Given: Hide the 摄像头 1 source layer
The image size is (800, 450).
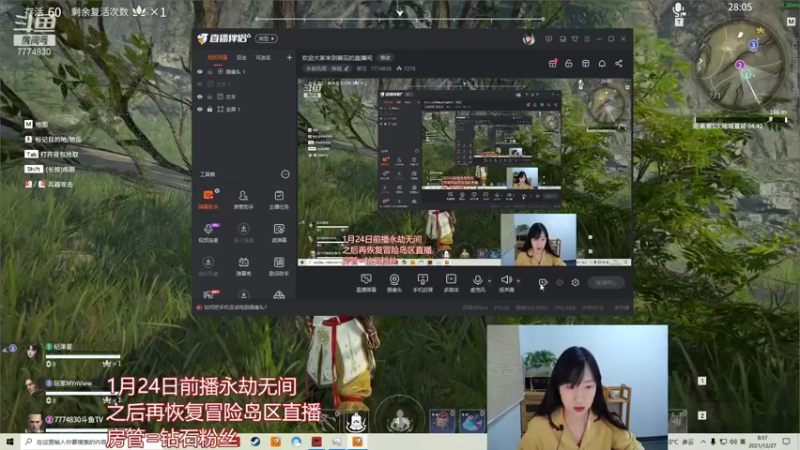Looking at the screenshot, I should coord(199,72).
